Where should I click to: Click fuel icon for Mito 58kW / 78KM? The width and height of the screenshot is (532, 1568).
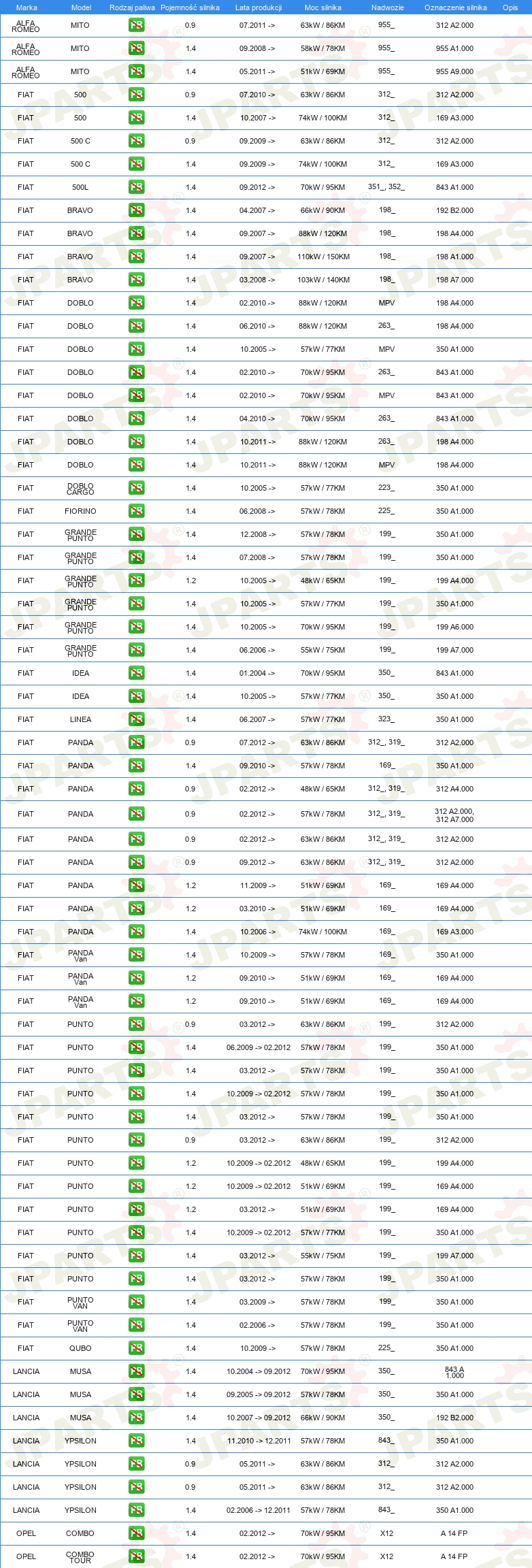(136, 48)
